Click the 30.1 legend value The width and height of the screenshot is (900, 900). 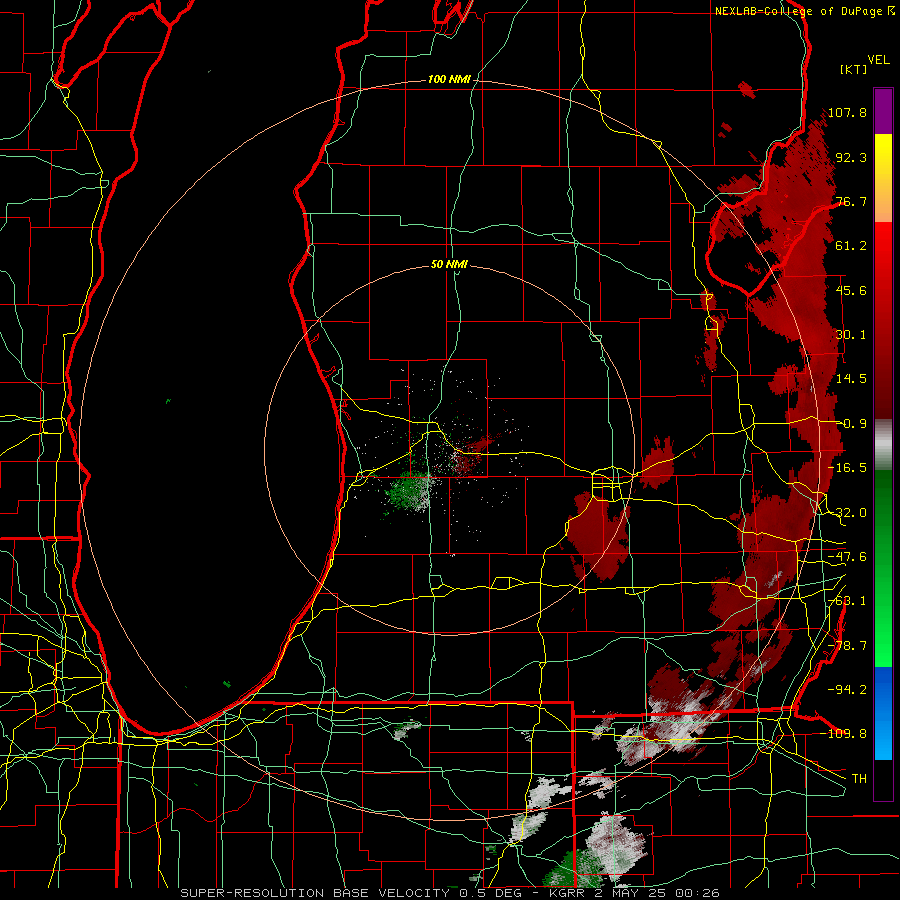[x=851, y=335]
